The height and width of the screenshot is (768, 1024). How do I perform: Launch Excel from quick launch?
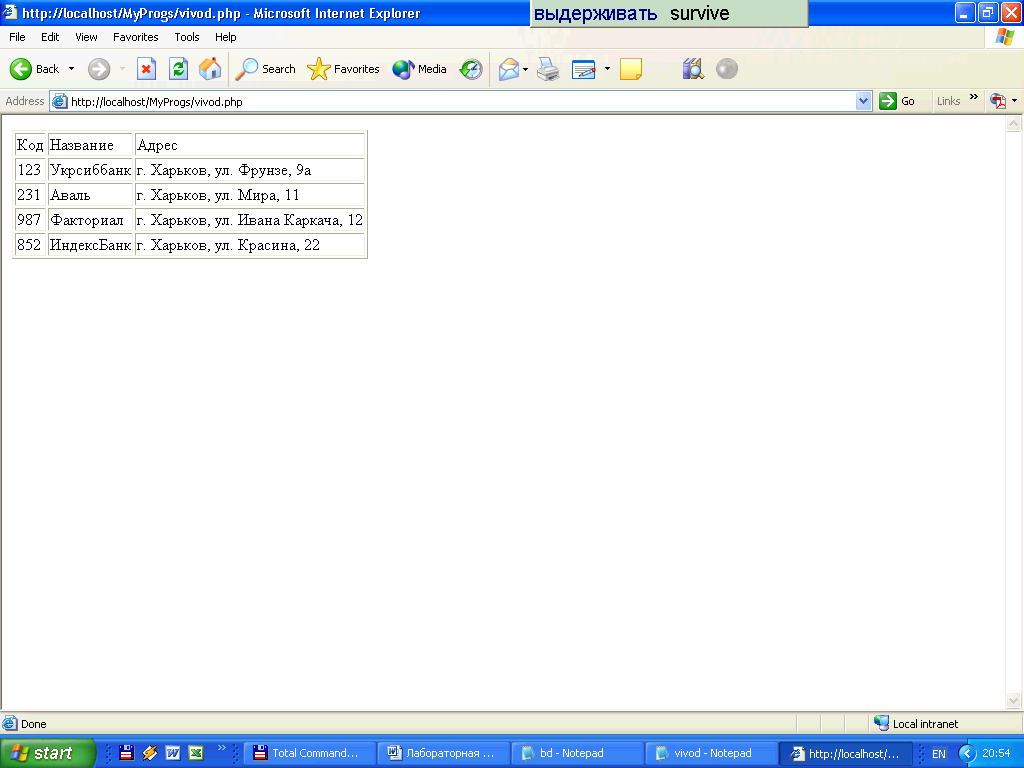[195, 753]
